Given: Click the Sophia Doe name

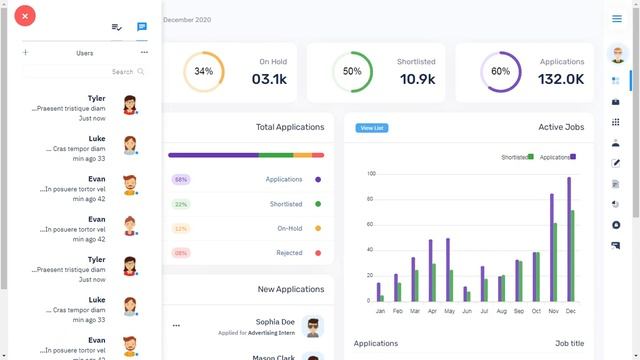Looking at the screenshot, I should click(x=275, y=322).
